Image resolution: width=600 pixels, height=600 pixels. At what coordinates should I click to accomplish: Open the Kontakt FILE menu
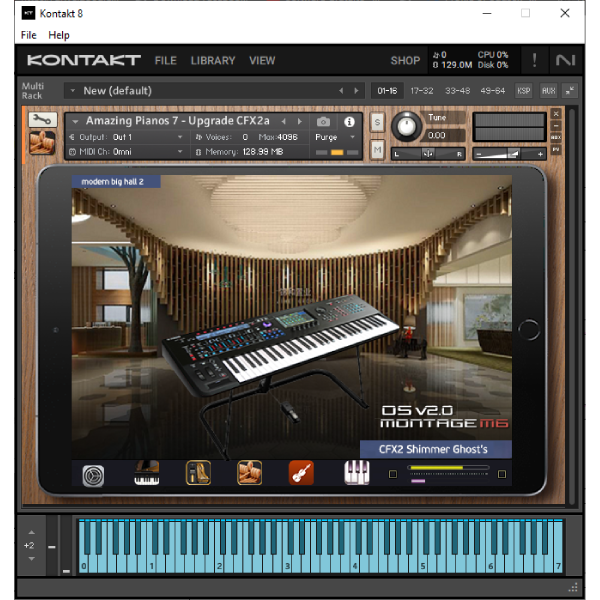[x=166, y=60]
